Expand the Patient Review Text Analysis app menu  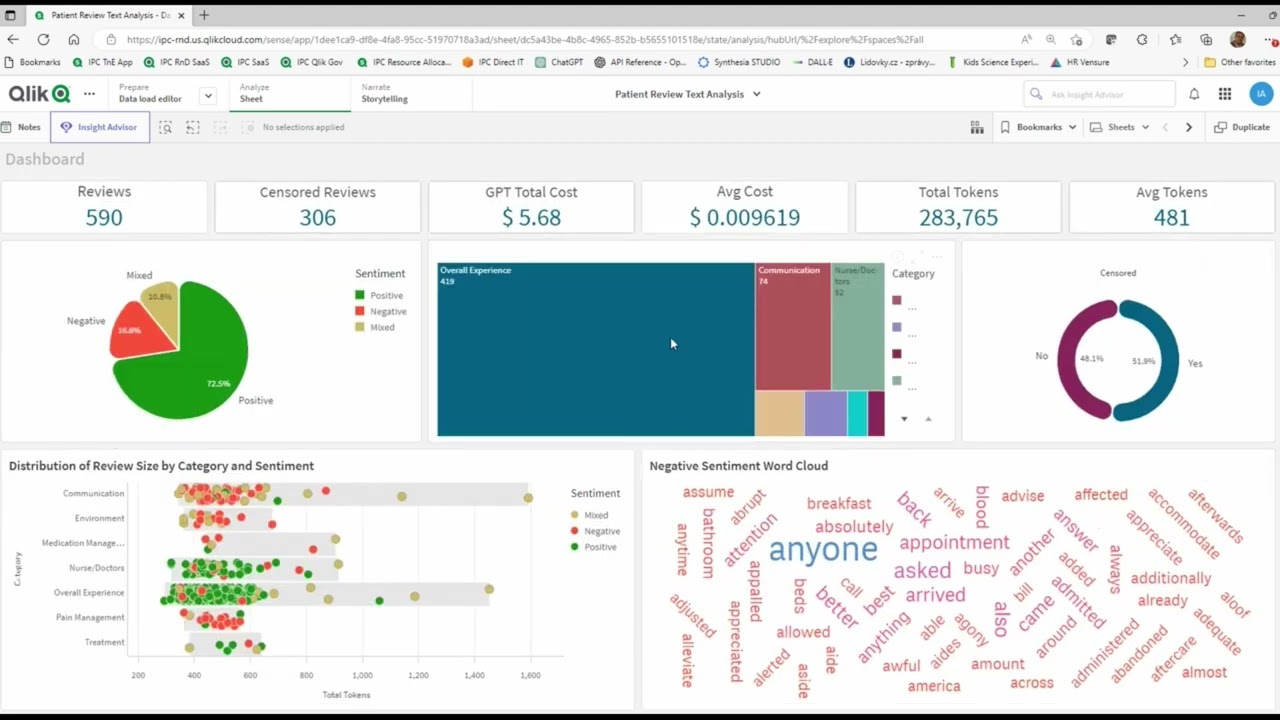point(688,94)
